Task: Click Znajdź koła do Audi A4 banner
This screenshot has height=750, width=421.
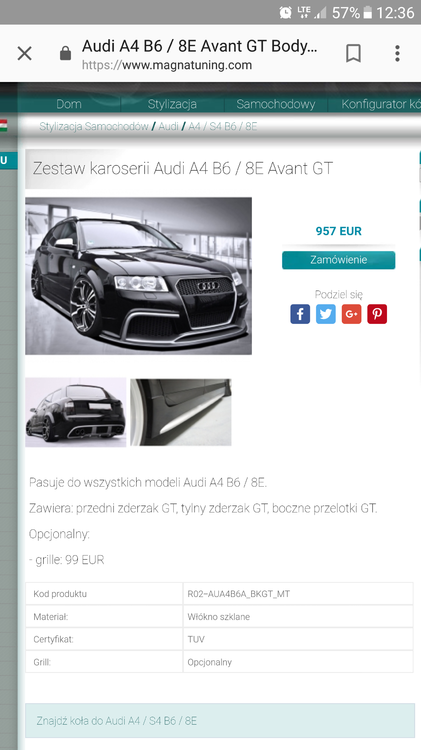Action: pos(220,720)
